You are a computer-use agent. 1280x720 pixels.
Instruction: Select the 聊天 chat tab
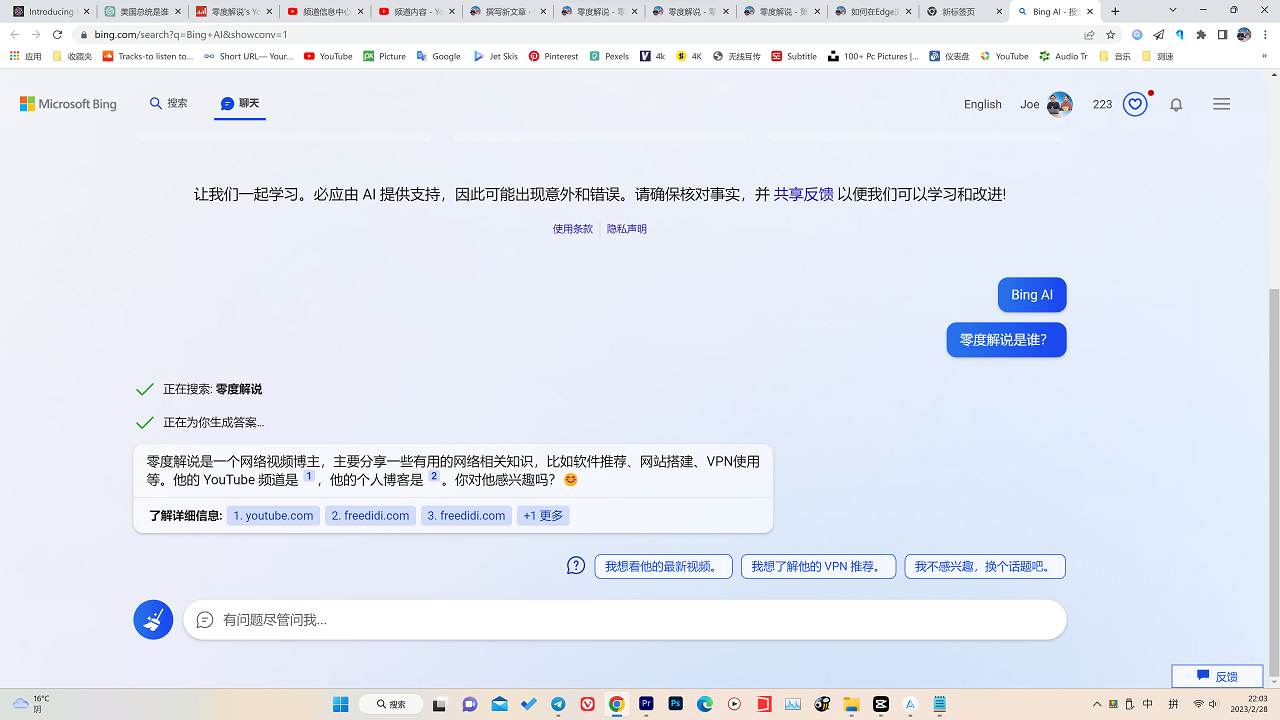240,103
